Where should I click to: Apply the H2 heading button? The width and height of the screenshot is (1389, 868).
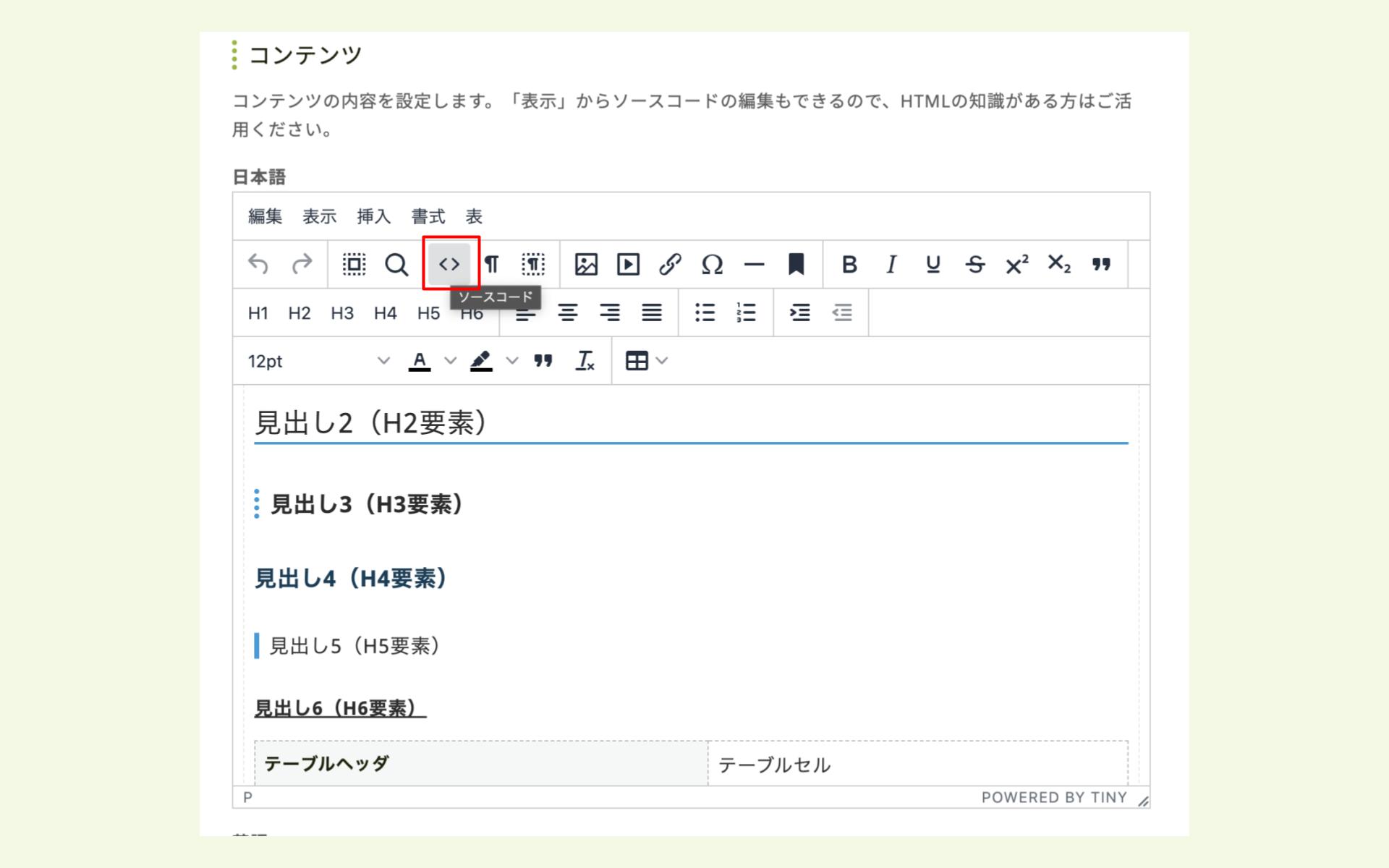point(299,312)
